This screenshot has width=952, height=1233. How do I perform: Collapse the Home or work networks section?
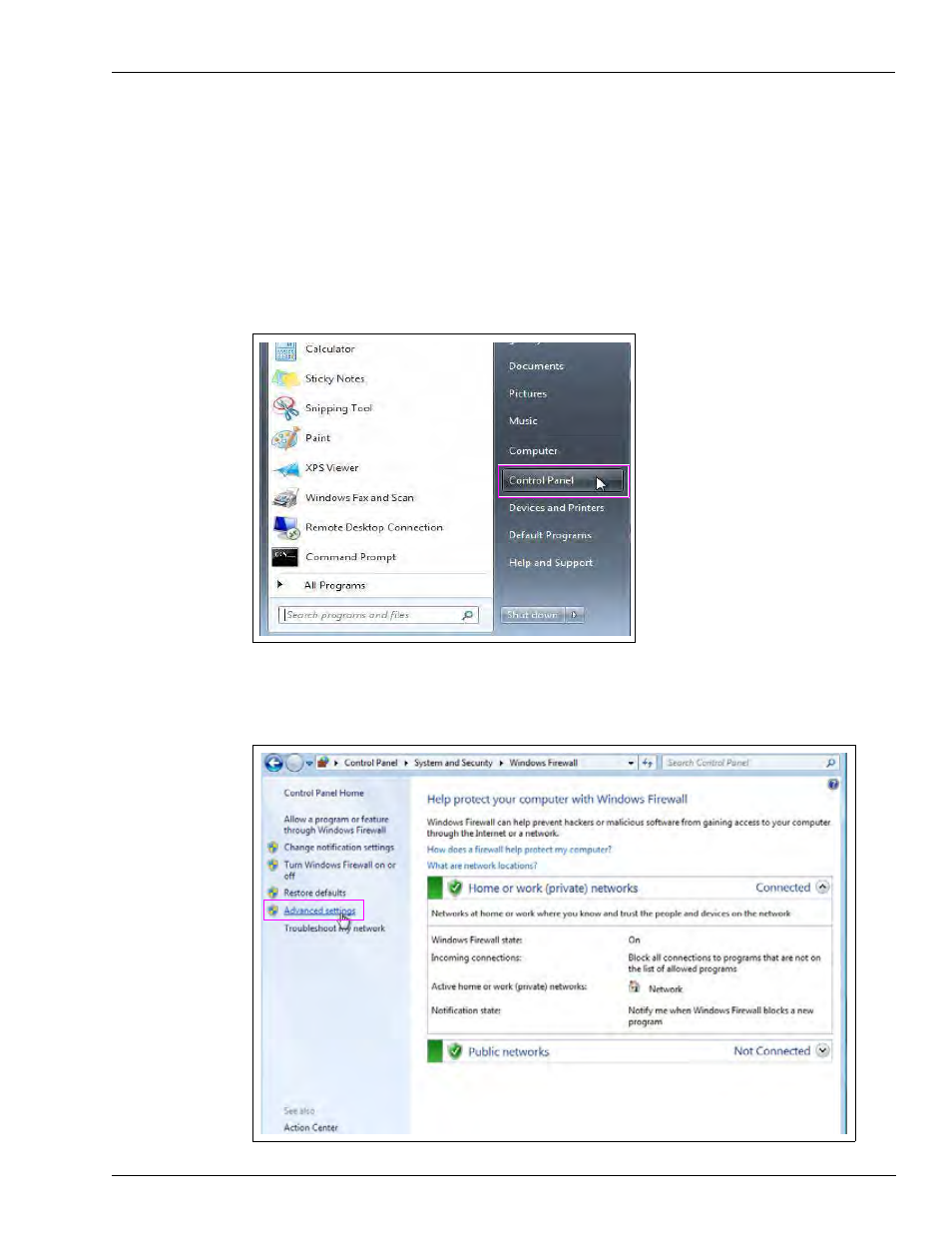(x=823, y=887)
